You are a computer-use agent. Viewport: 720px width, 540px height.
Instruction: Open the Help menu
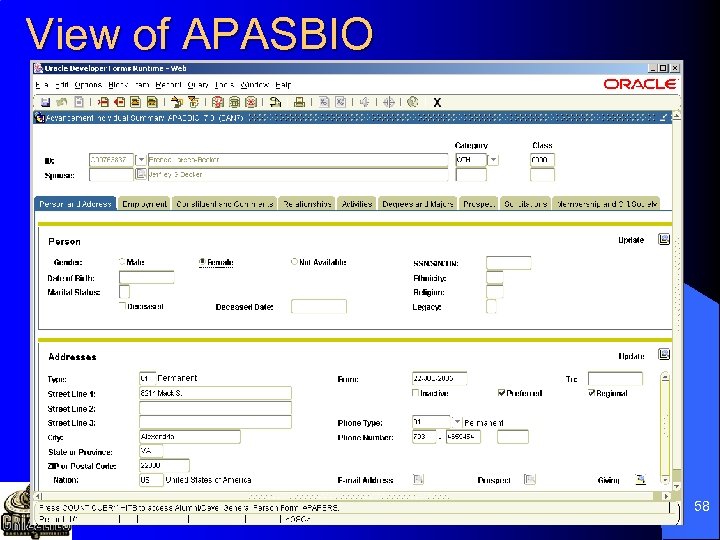coord(283,84)
